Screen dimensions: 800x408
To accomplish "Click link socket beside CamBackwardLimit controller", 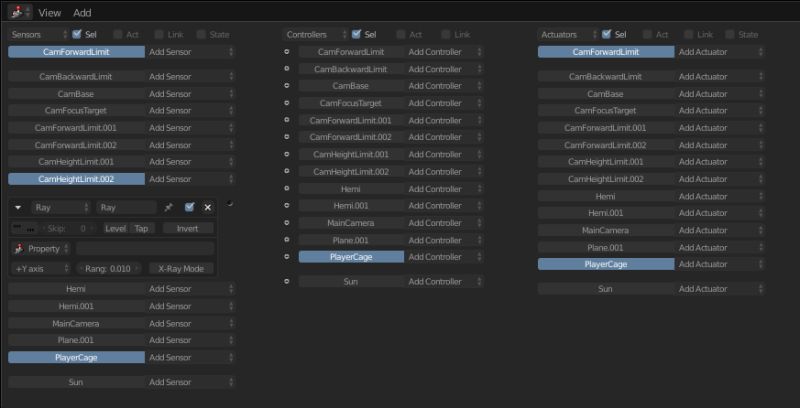I will point(286,68).
